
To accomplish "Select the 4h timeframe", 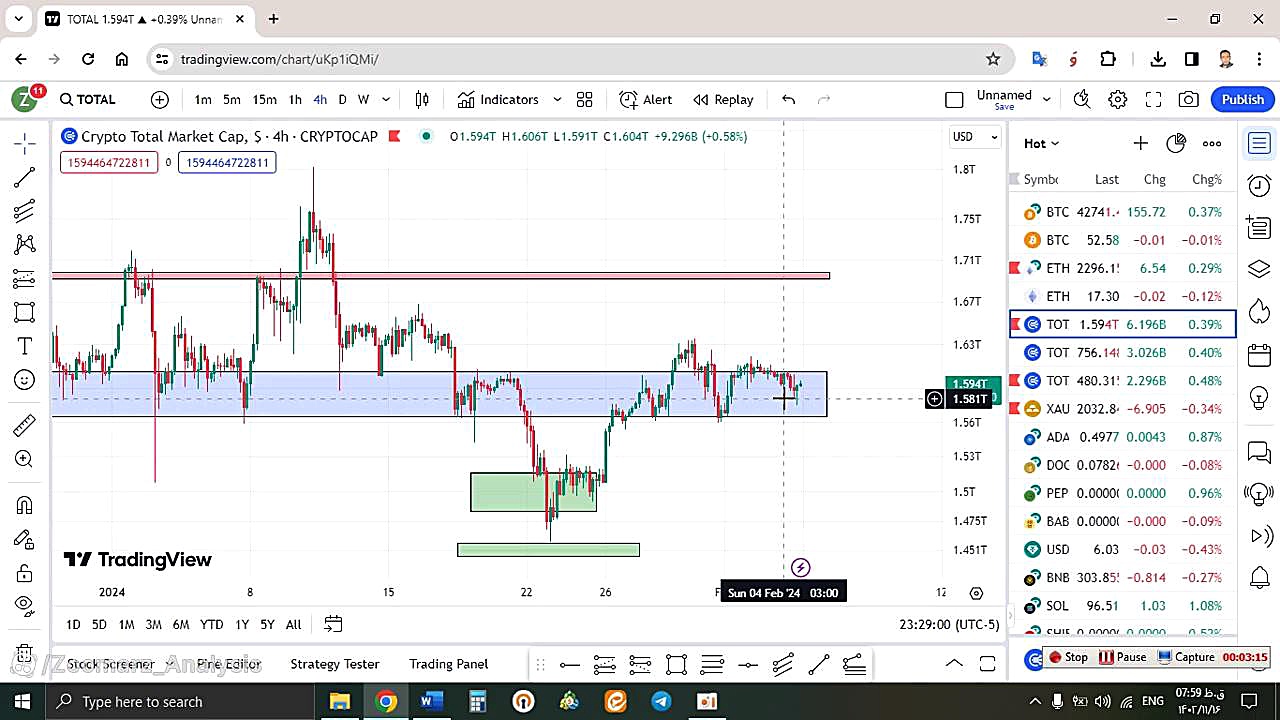I will pos(320,99).
